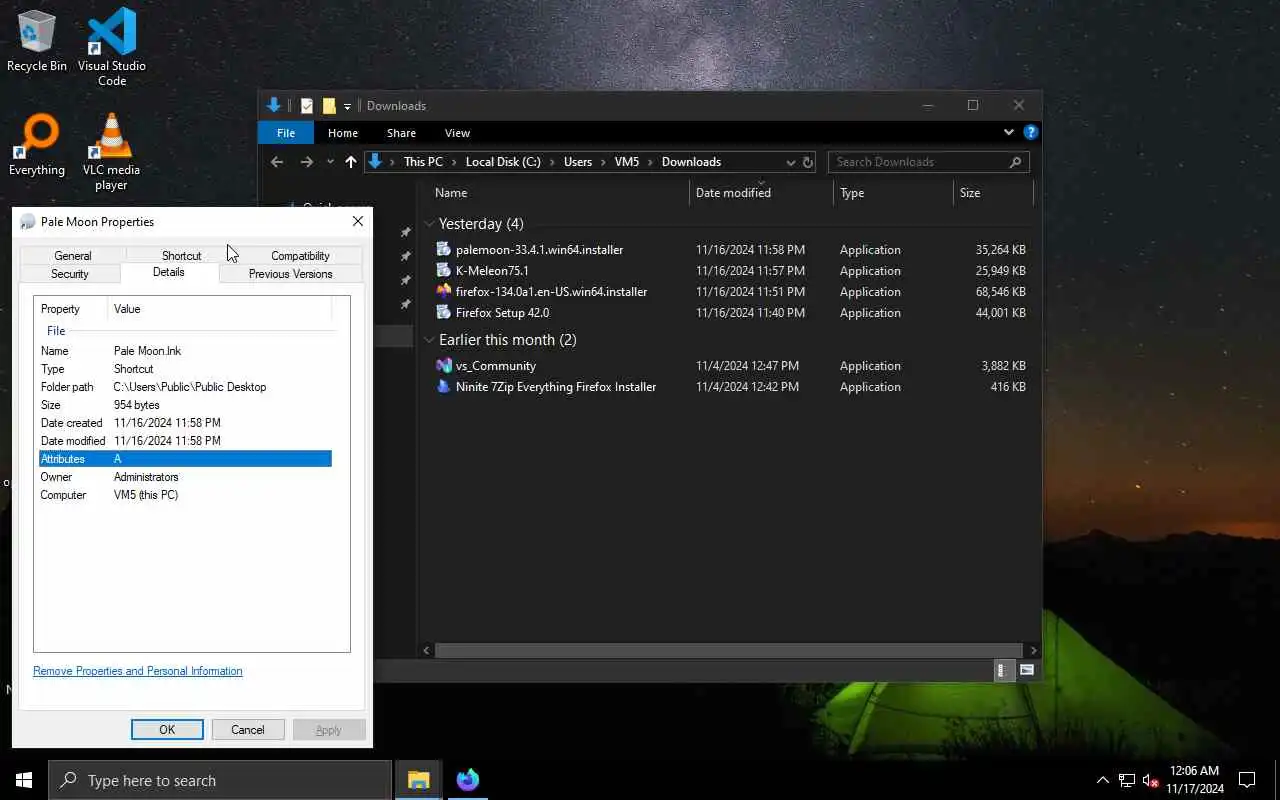The image size is (1280, 800).
Task: Select the Everything desktop shortcut
Action: pyautogui.click(x=37, y=146)
